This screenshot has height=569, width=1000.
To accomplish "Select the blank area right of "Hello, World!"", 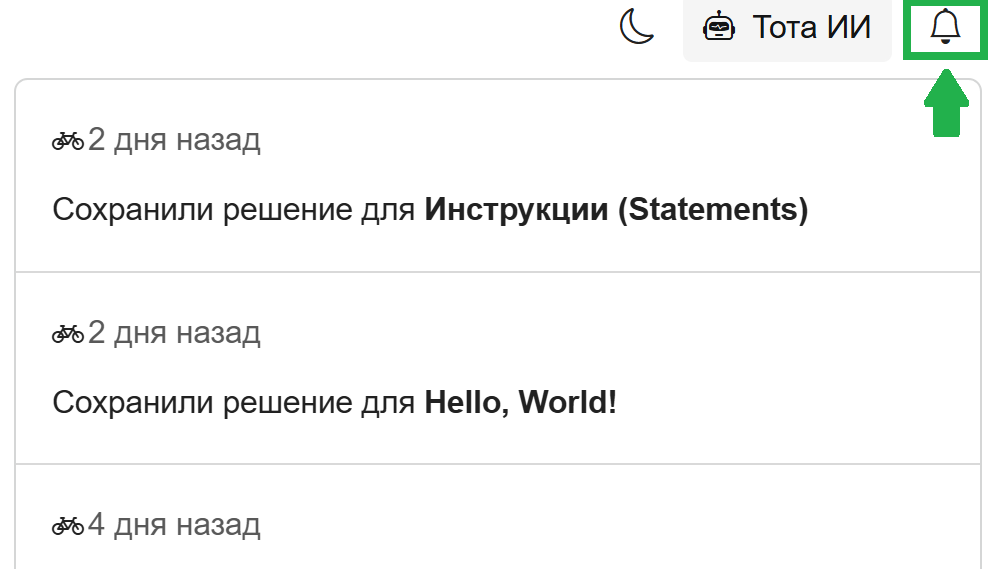I will [800, 403].
